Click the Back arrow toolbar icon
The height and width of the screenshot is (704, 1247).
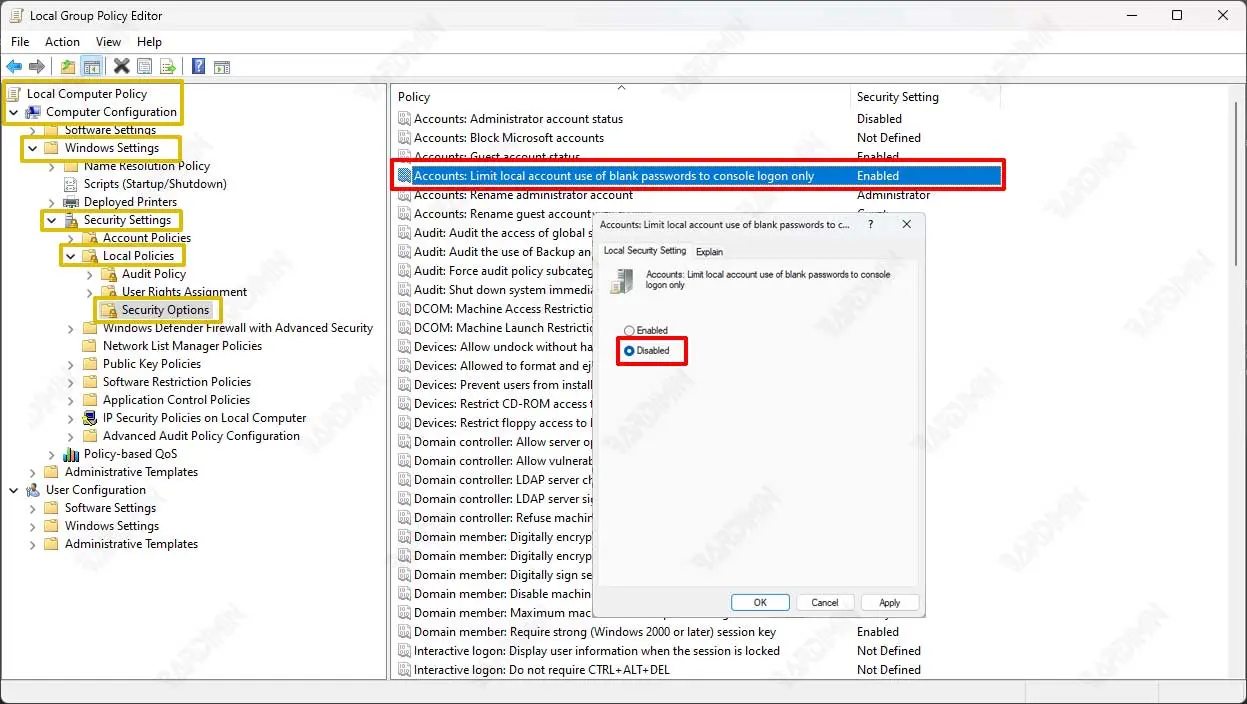pos(14,67)
